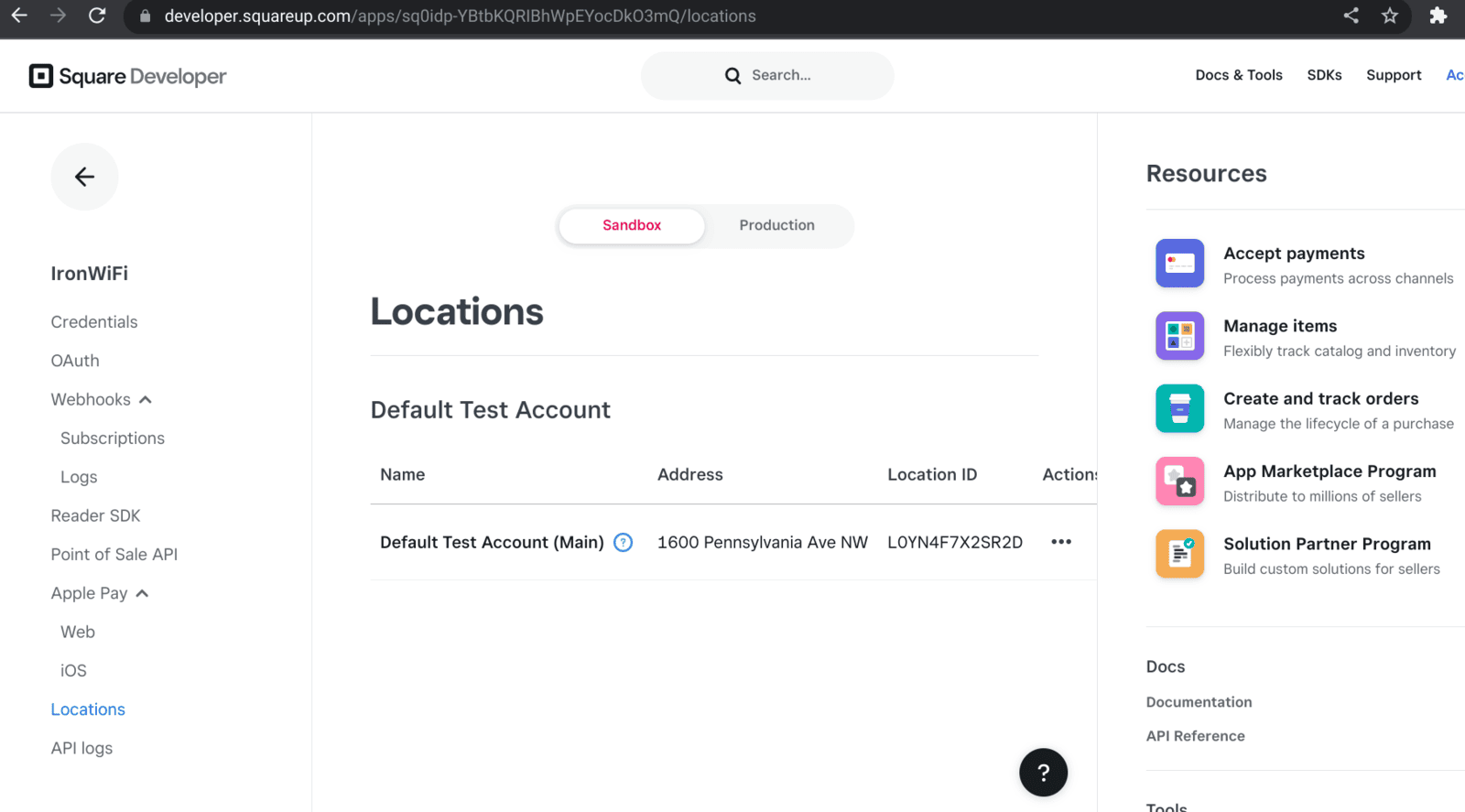Click the IronWiFi app name

point(90,274)
